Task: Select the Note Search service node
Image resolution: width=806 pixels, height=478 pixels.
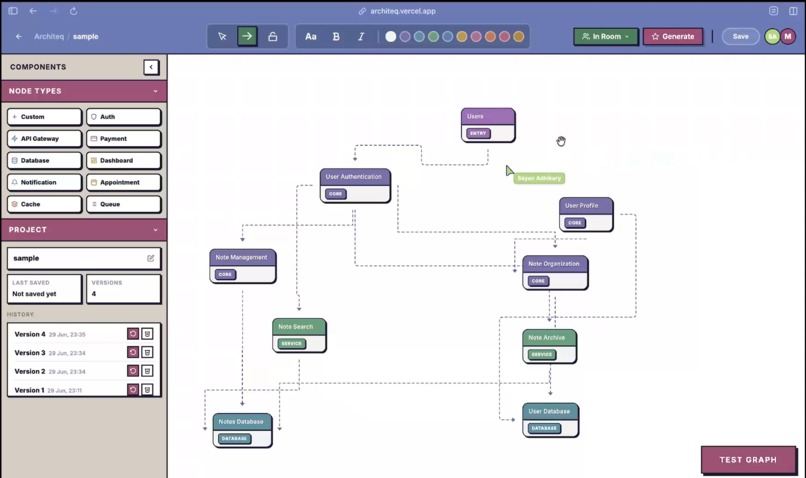Action: [x=299, y=335]
